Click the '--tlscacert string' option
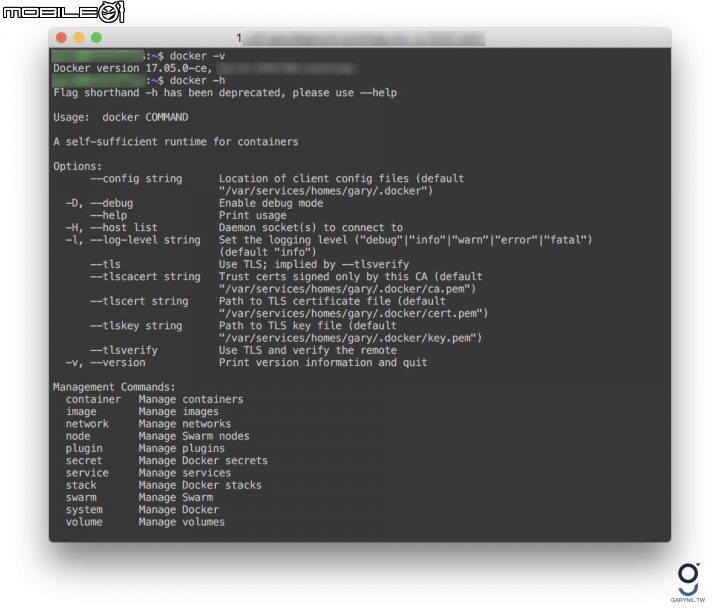720x612 pixels. [x=145, y=277]
